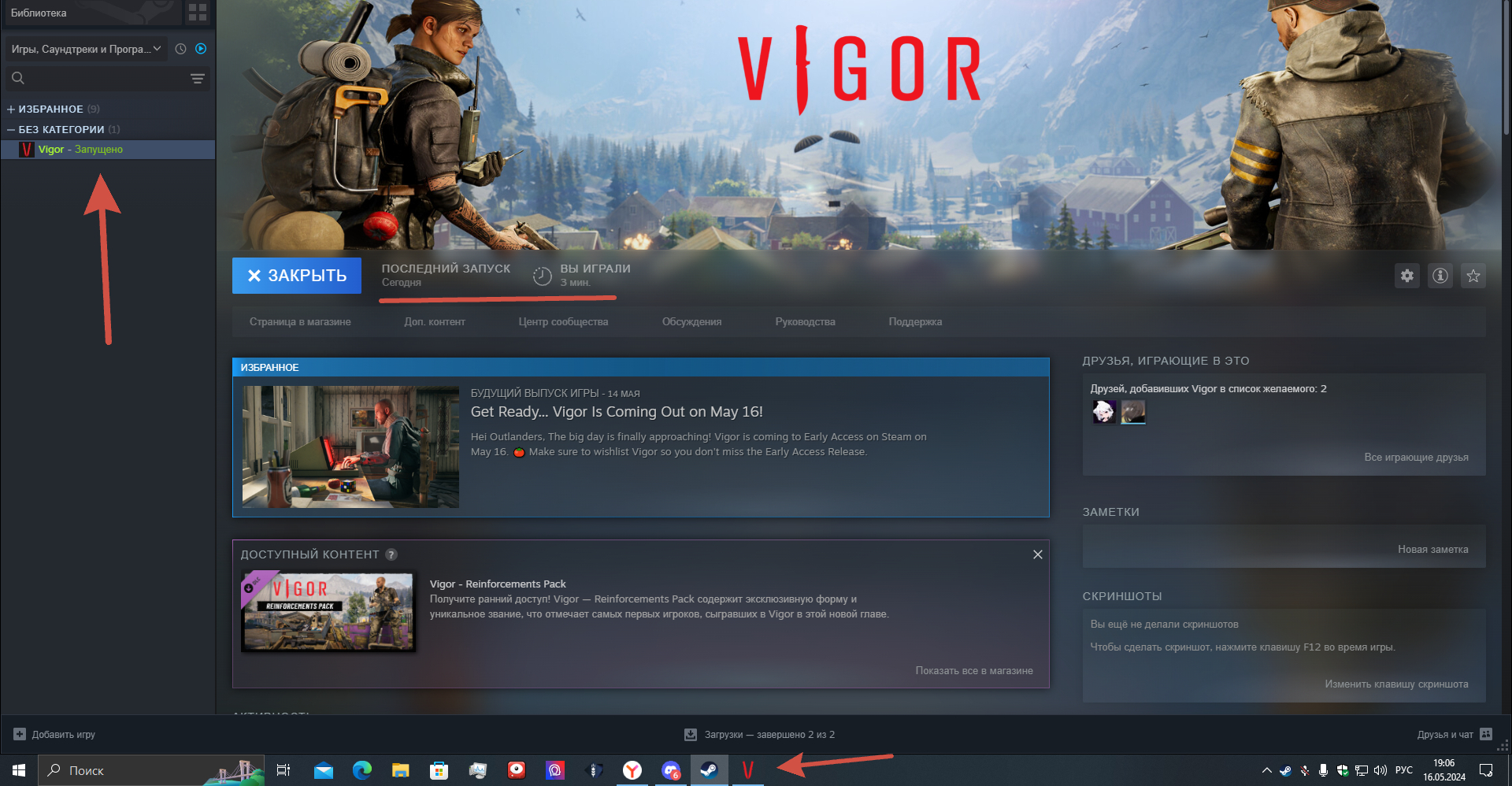Open the Get Ready... Vigor Is Coming Out headline
Viewport: 1512px width, 786px height.
click(x=617, y=412)
